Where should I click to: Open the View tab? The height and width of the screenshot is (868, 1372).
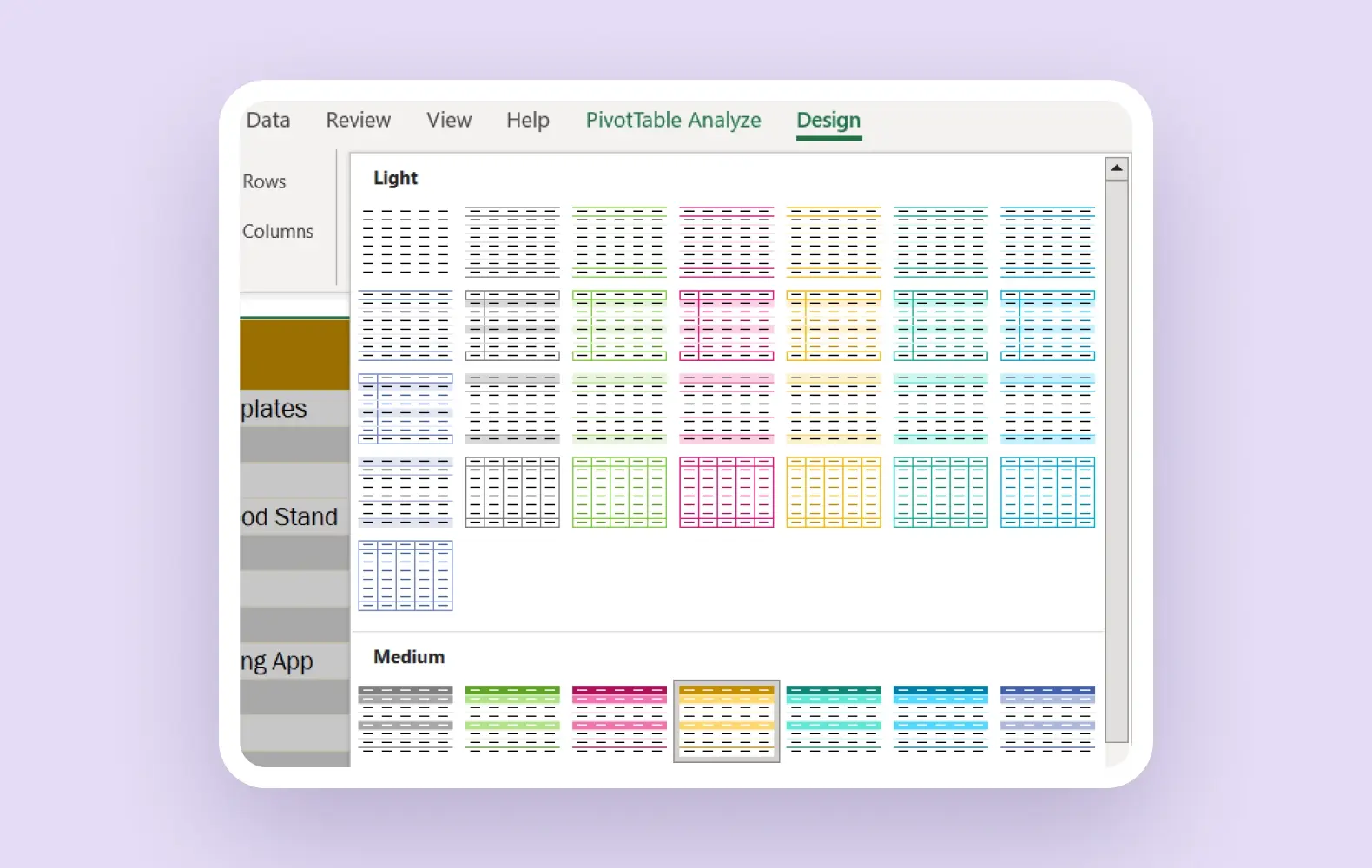pyautogui.click(x=449, y=120)
